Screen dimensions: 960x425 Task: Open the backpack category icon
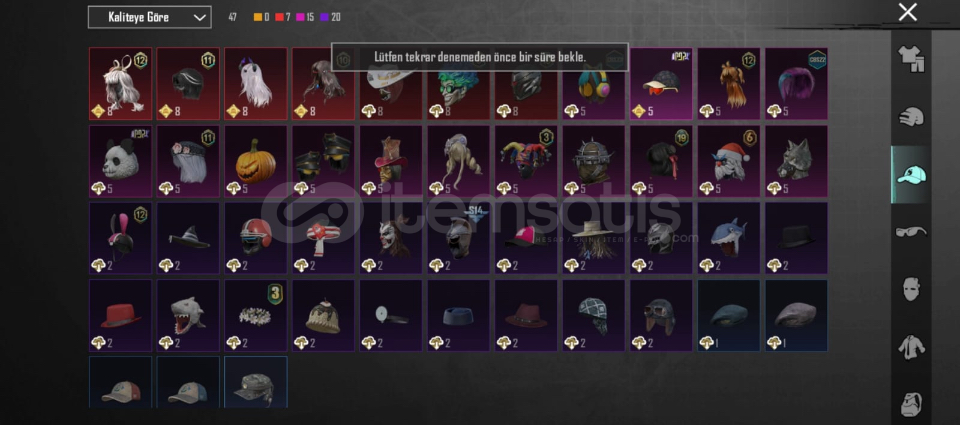911,404
